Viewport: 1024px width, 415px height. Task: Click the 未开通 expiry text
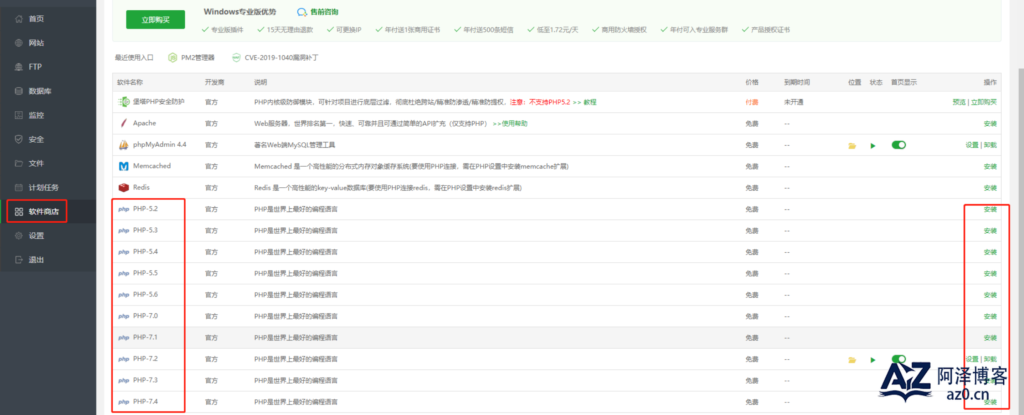pos(794,102)
